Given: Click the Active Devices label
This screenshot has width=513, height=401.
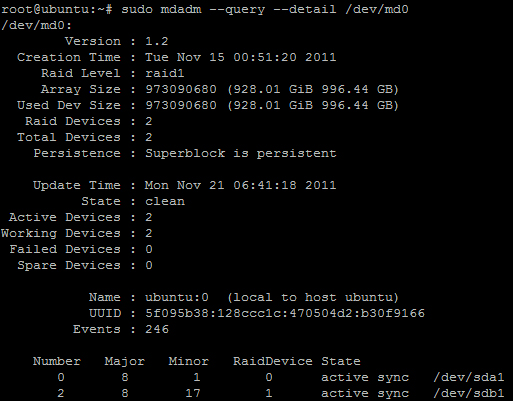Looking at the screenshot, I should tap(65, 217).
